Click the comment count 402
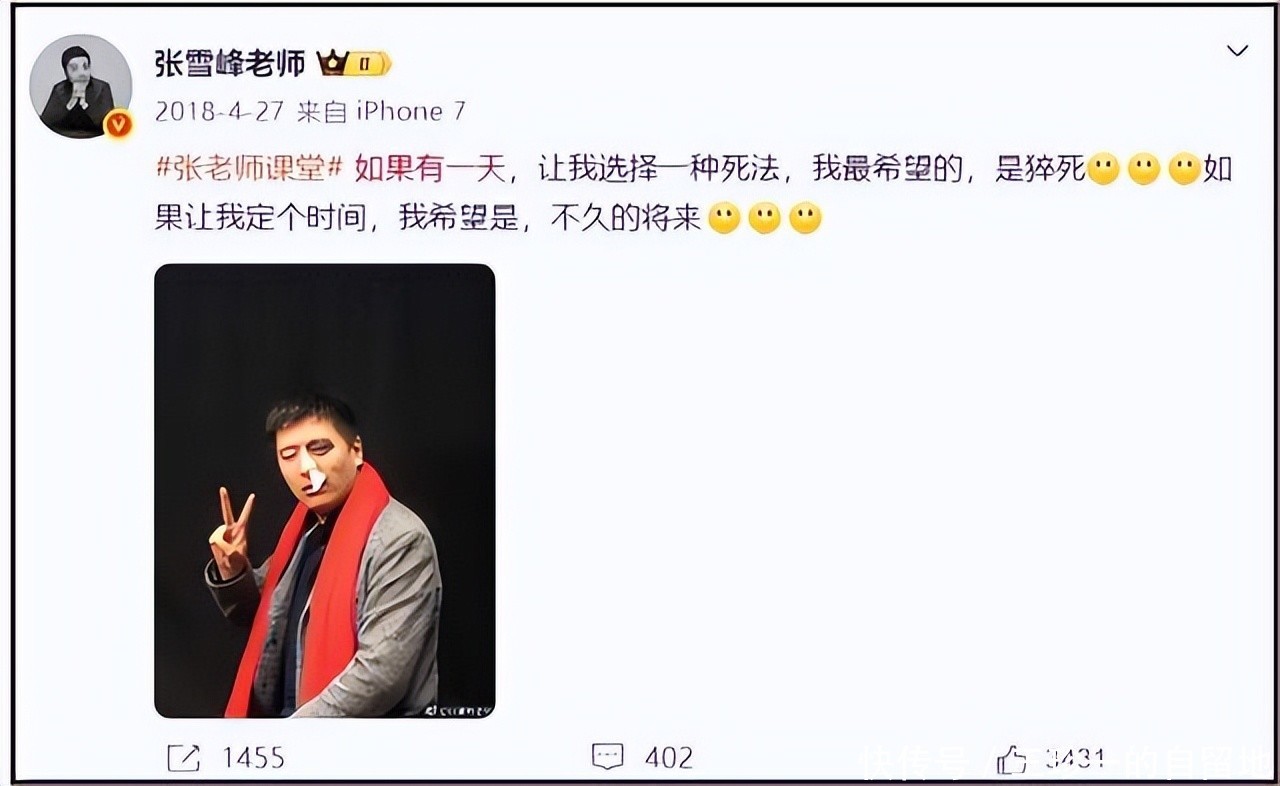Screen dimensions: 1280x786 pyautogui.click(x=669, y=758)
